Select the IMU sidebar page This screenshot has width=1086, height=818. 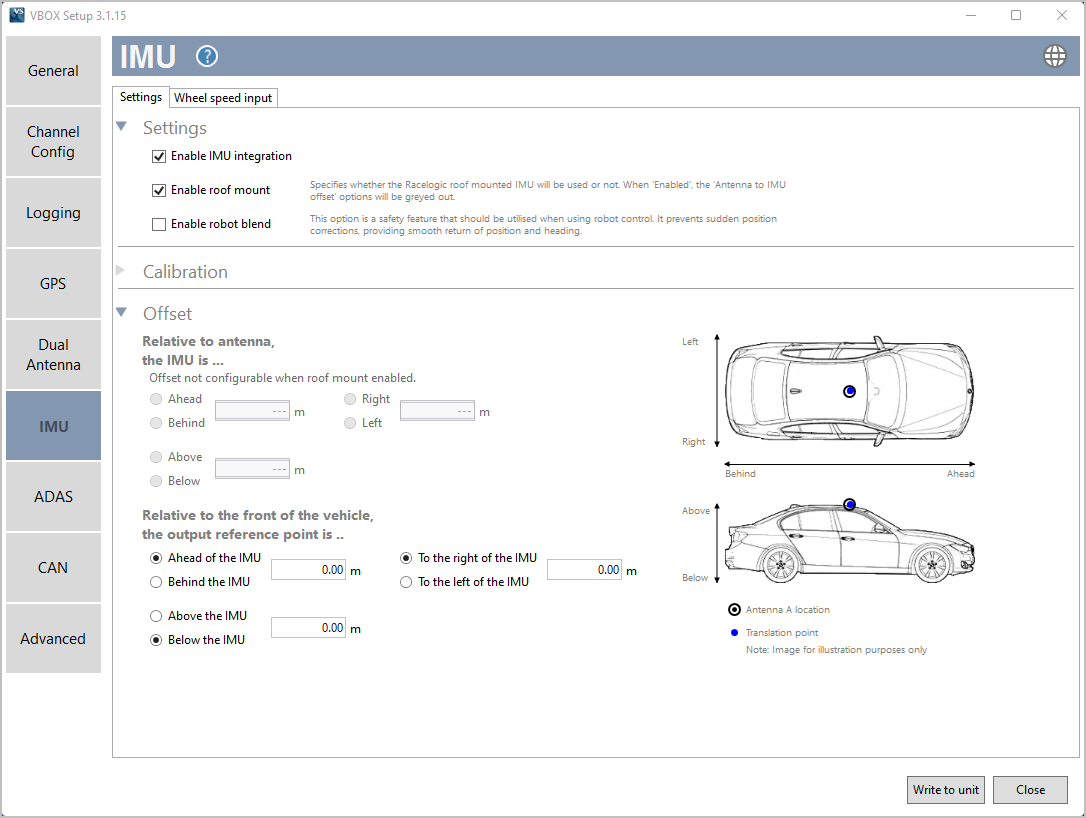click(x=53, y=425)
